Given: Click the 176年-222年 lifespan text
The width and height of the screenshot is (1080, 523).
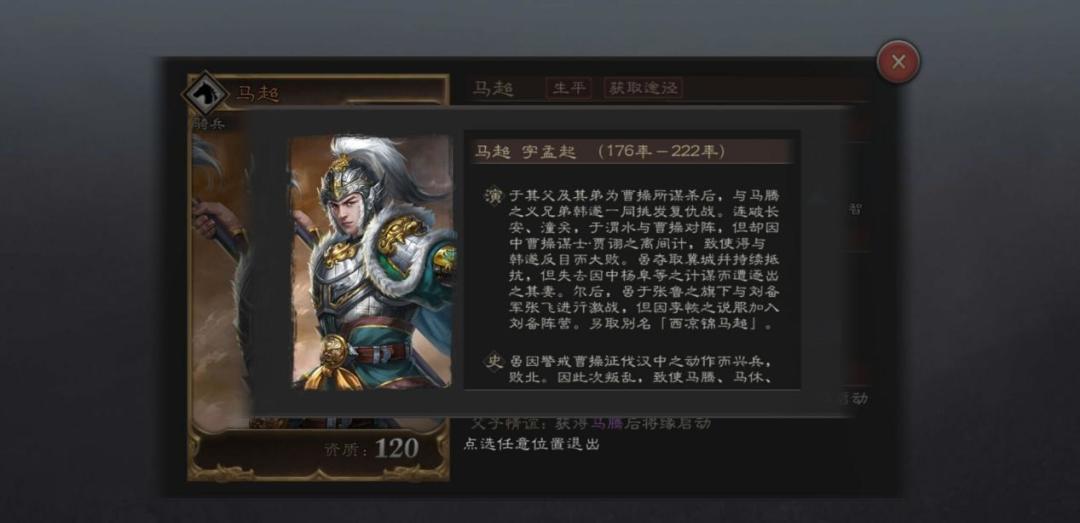Looking at the screenshot, I should click(661, 152).
